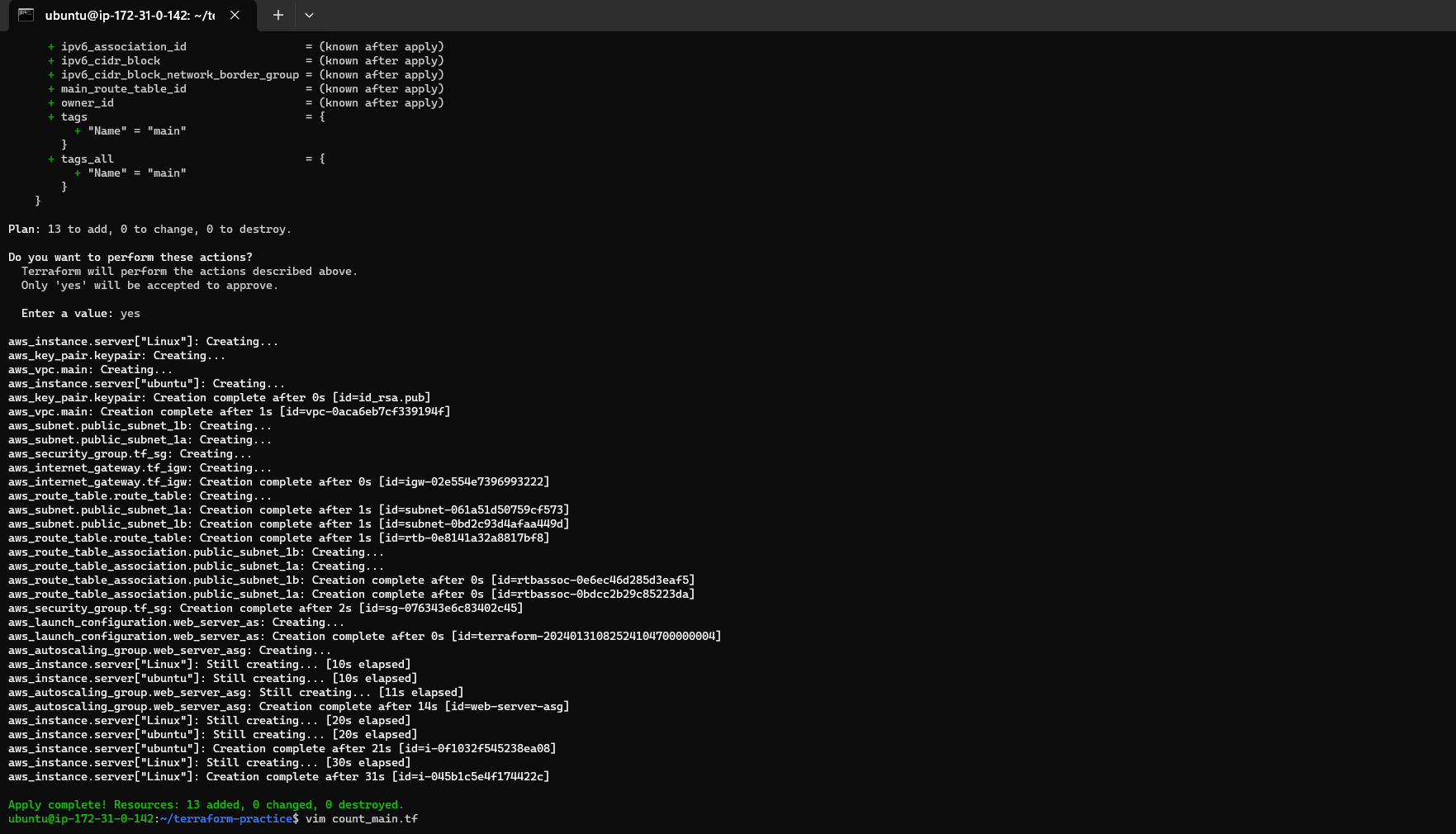
Task: Click the green 'Apply complete!' message
Action: point(206,804)
